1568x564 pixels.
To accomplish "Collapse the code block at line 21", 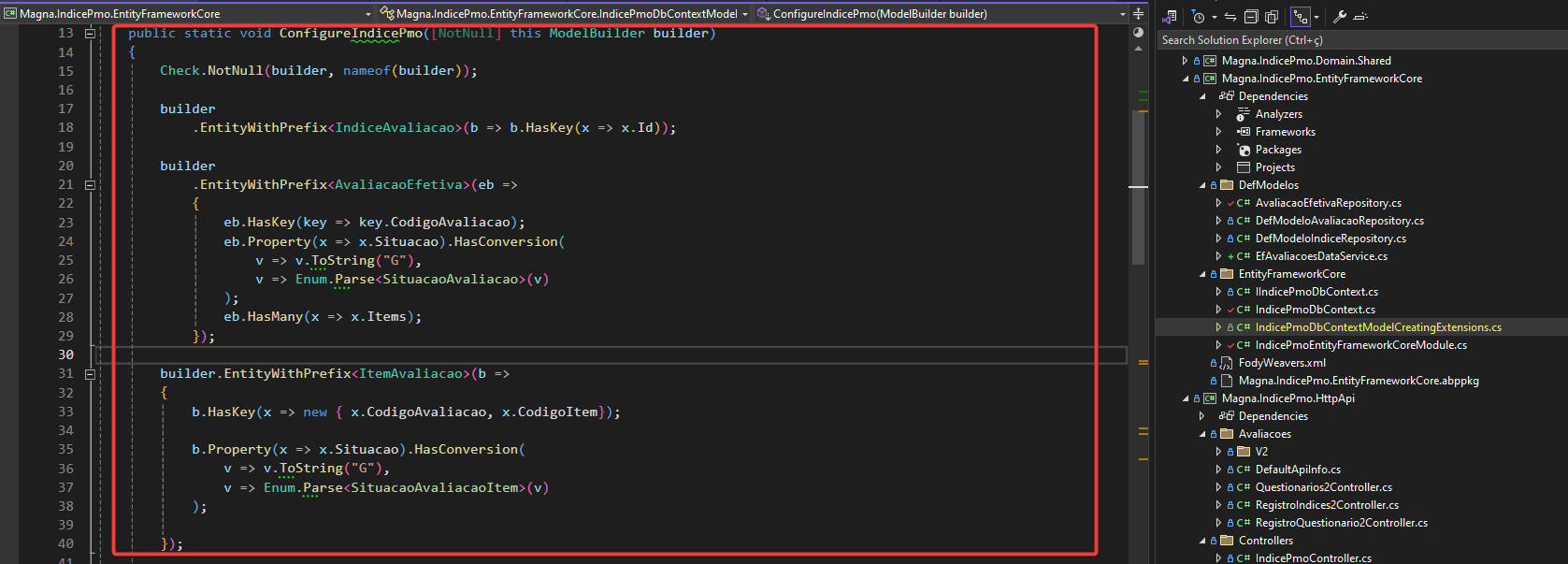I will (x=91, y=185).
